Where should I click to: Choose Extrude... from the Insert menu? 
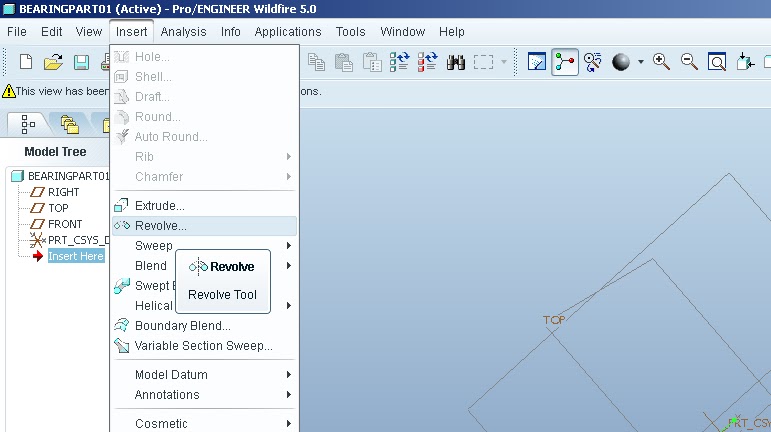tap(204, 205)
